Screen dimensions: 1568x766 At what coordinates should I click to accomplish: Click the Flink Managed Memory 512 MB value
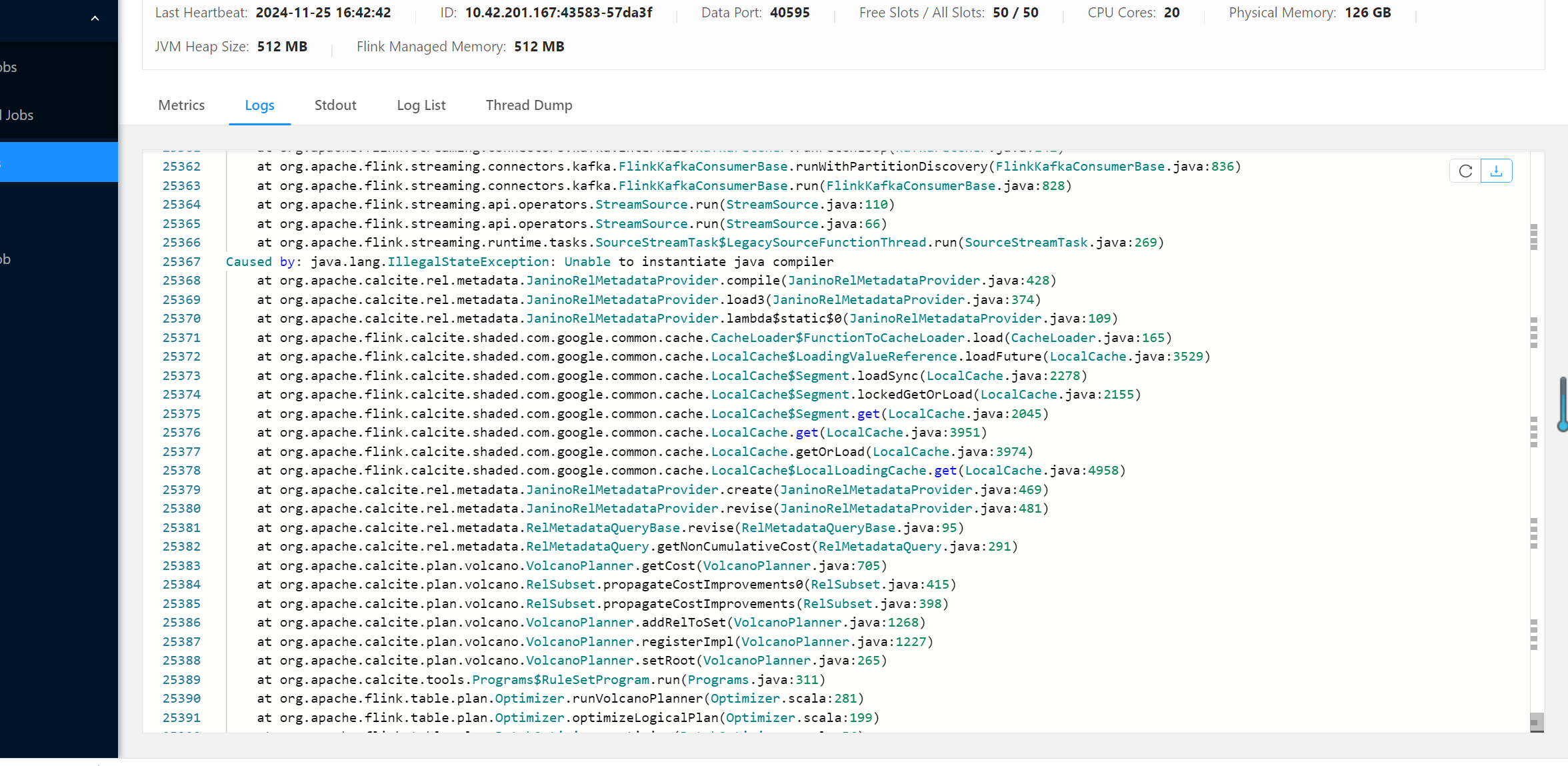tap(539, 47)
